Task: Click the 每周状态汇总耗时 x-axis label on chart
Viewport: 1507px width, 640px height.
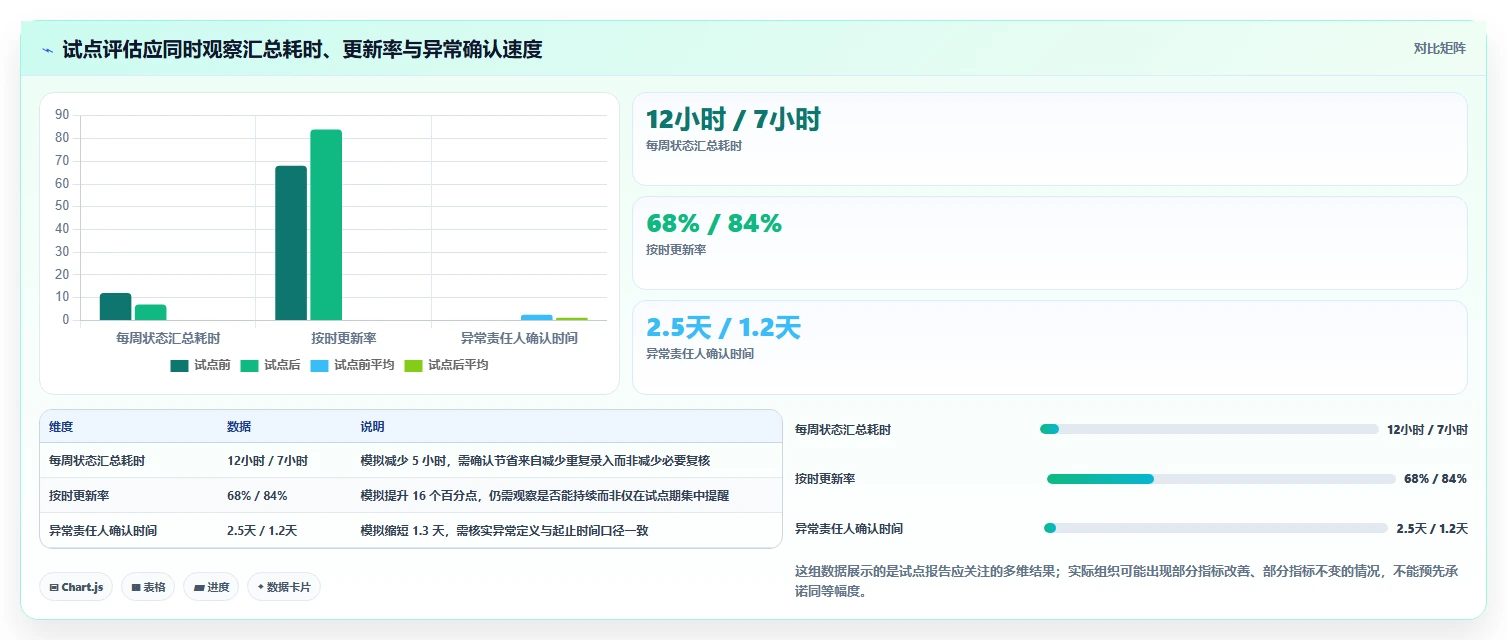Action: pos(168,339)
